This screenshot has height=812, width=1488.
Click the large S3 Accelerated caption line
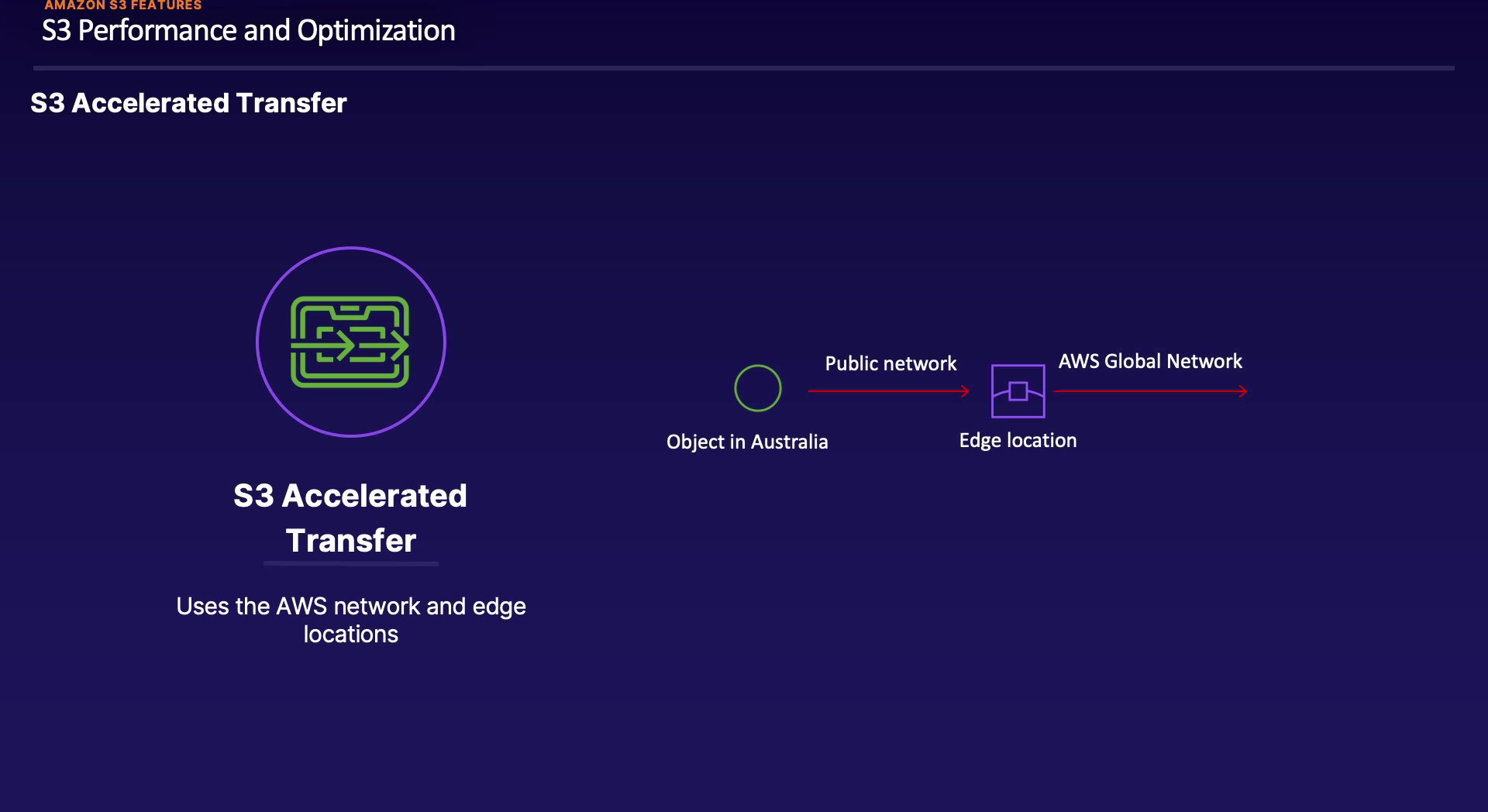(350, 496)
